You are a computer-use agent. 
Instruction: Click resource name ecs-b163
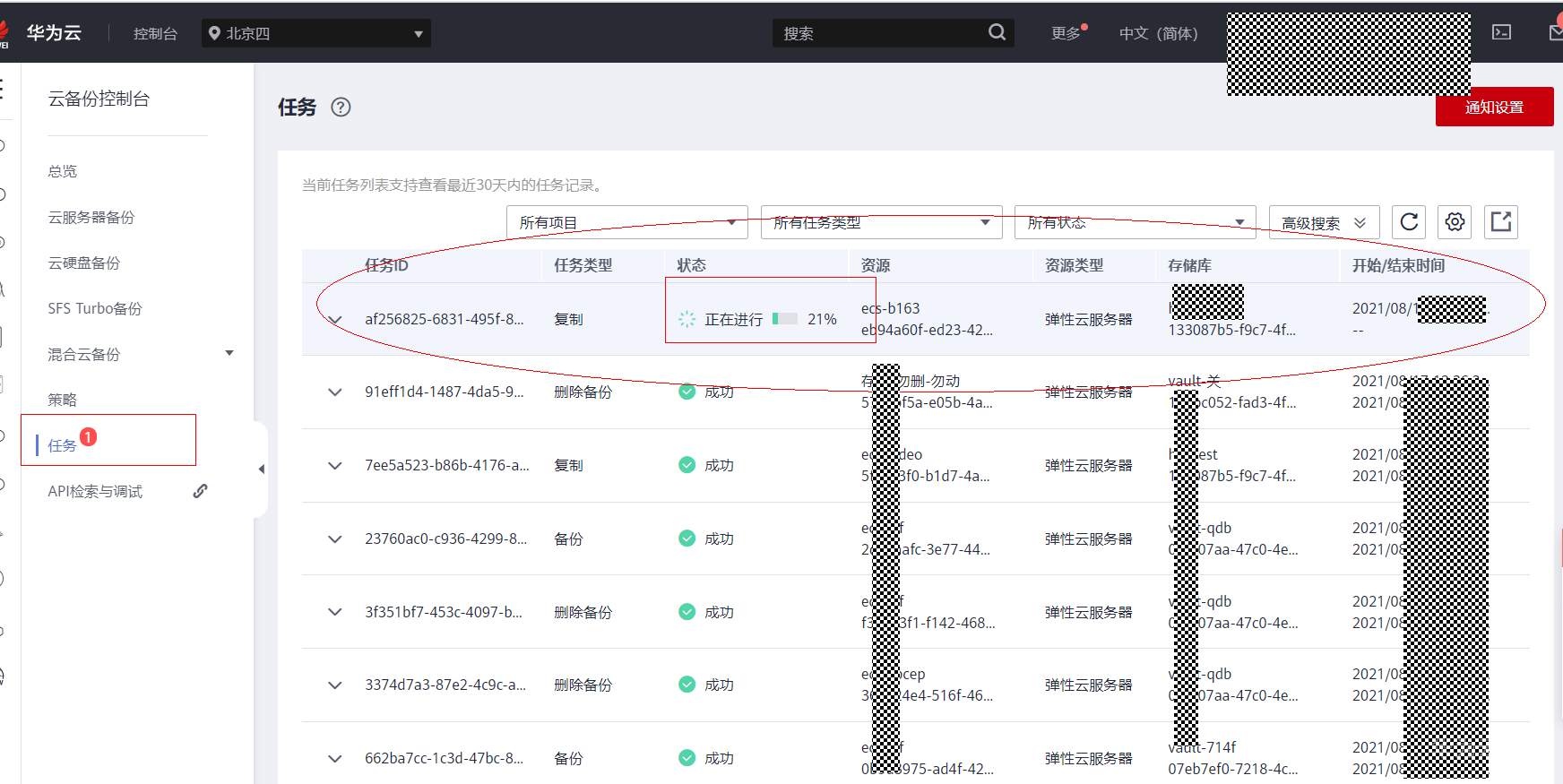(890, 308)
